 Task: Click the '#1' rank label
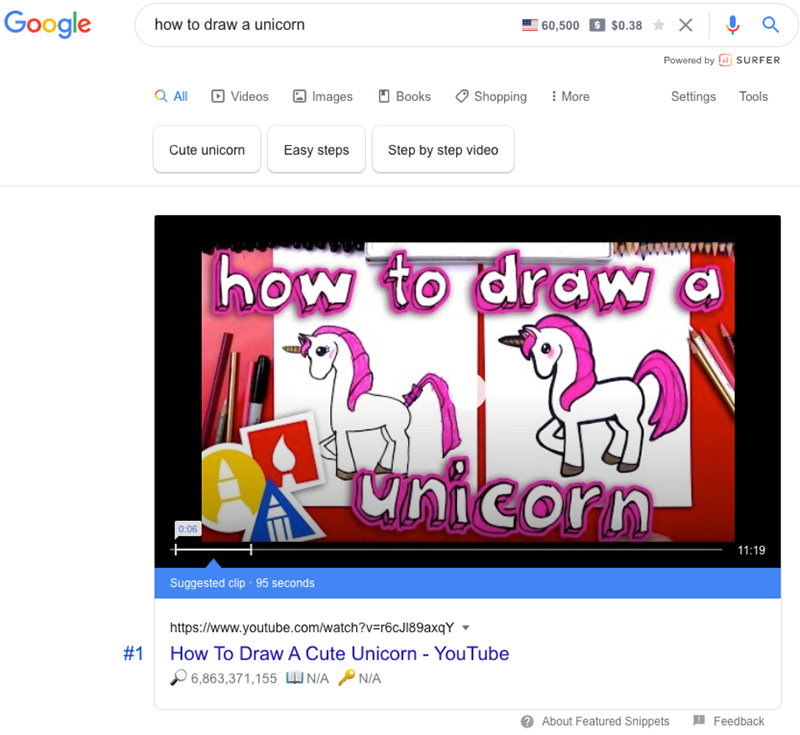134,653
